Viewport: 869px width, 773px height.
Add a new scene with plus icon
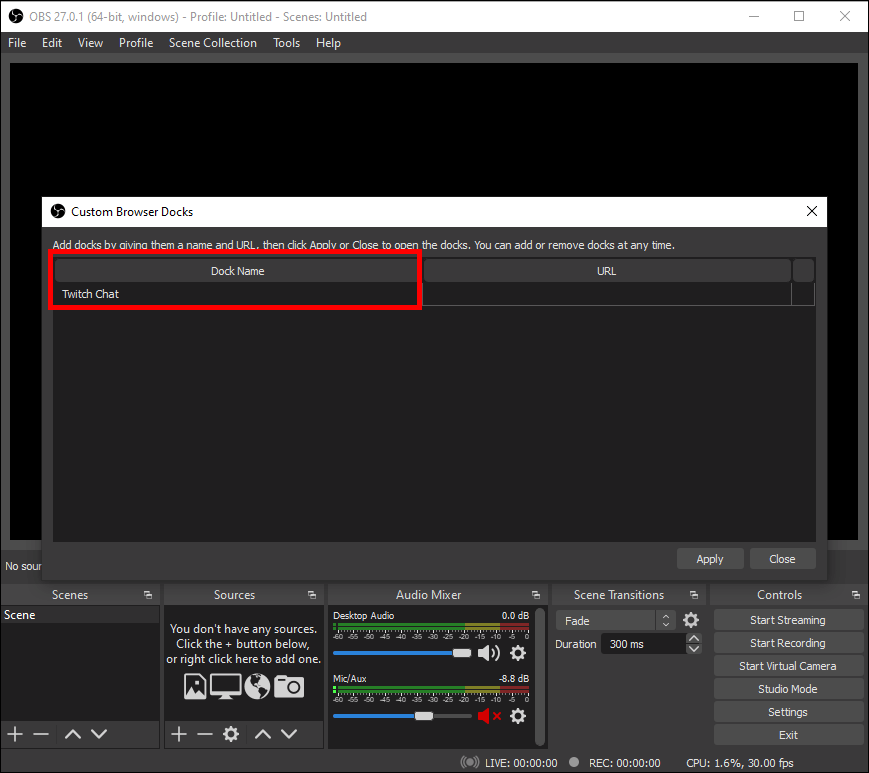pyautogui.click(x=15, y=734)
